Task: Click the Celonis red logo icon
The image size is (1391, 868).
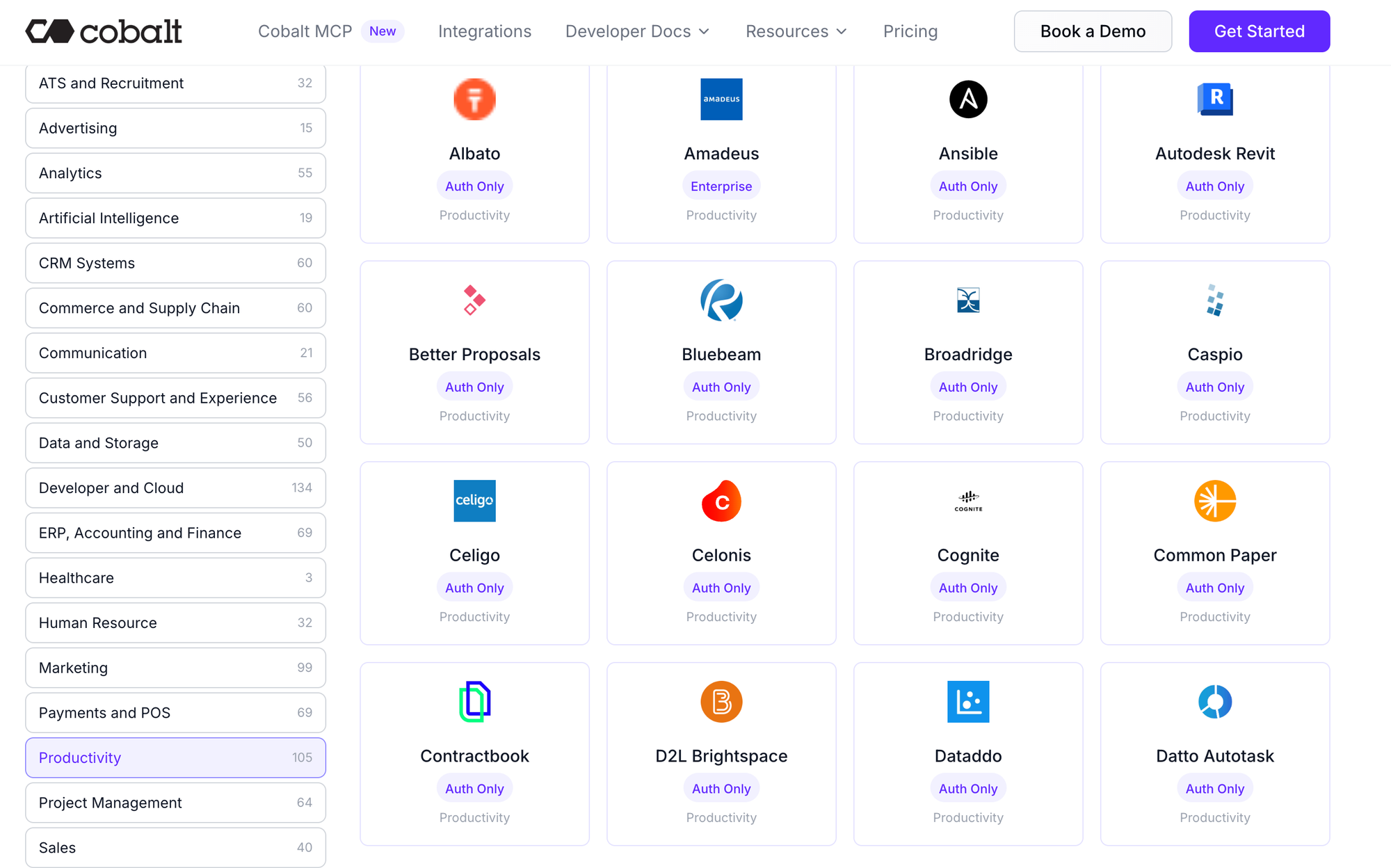Action: 721,501
